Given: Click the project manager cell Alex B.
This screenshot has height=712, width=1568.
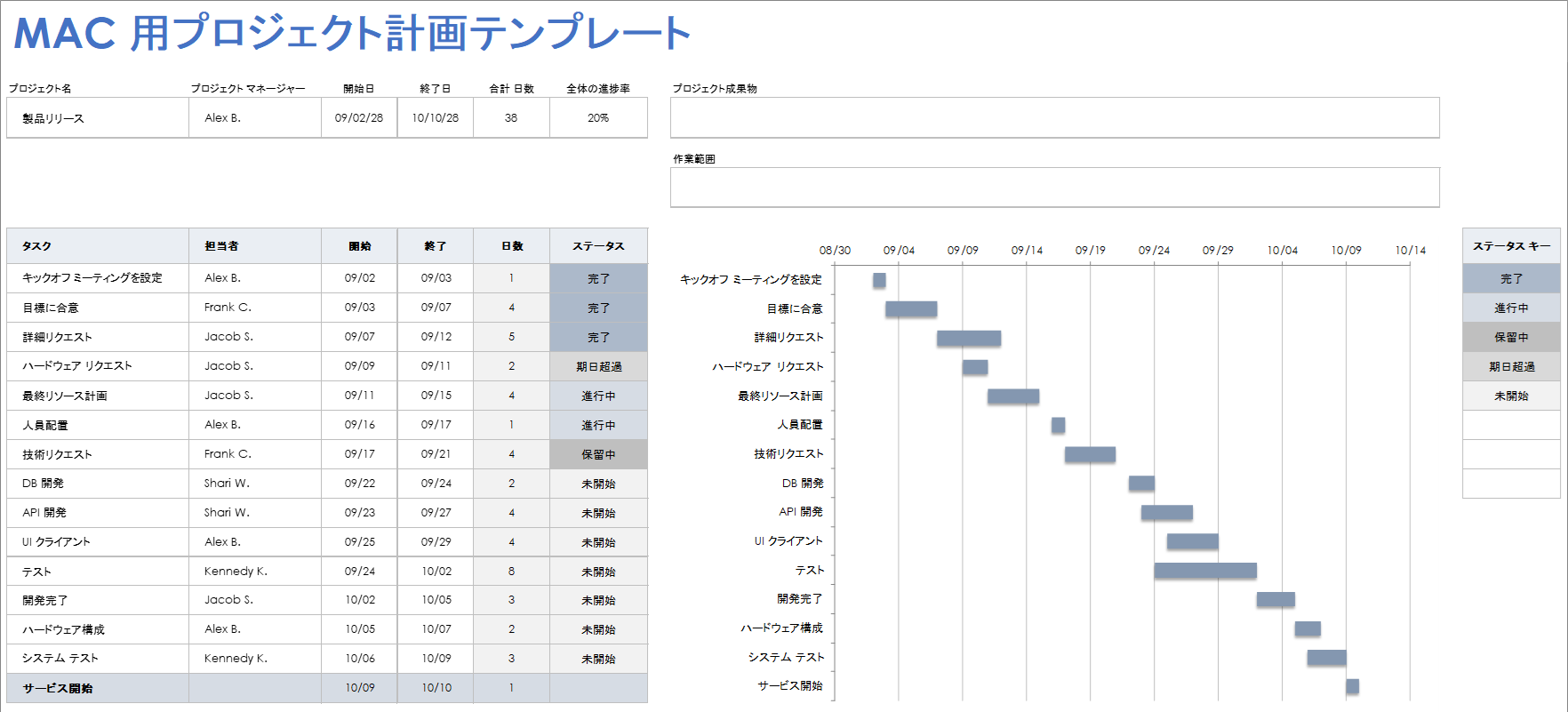Looking at the screenshot, I should point(255,117).
